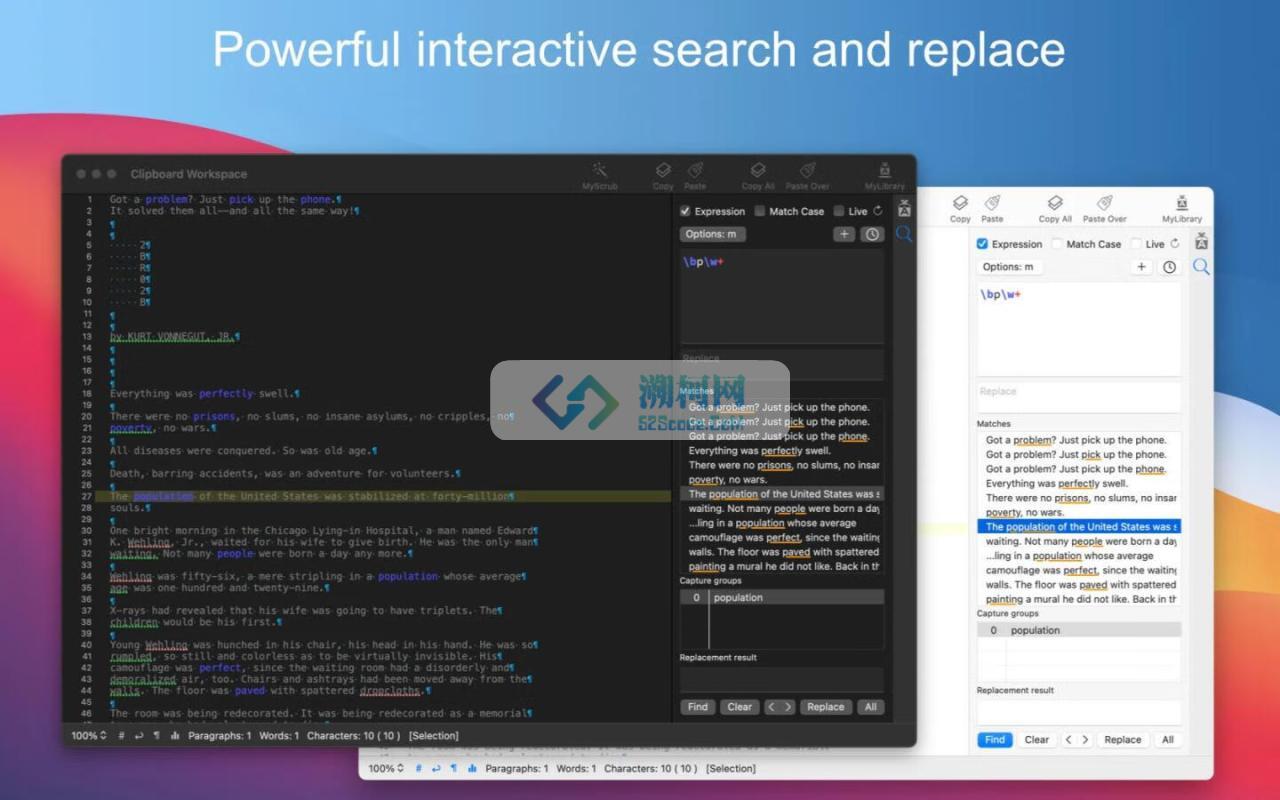The height and width of the screenshot is (800, 1280).
Task: Go to next match in light panel
Action: 1085,740
